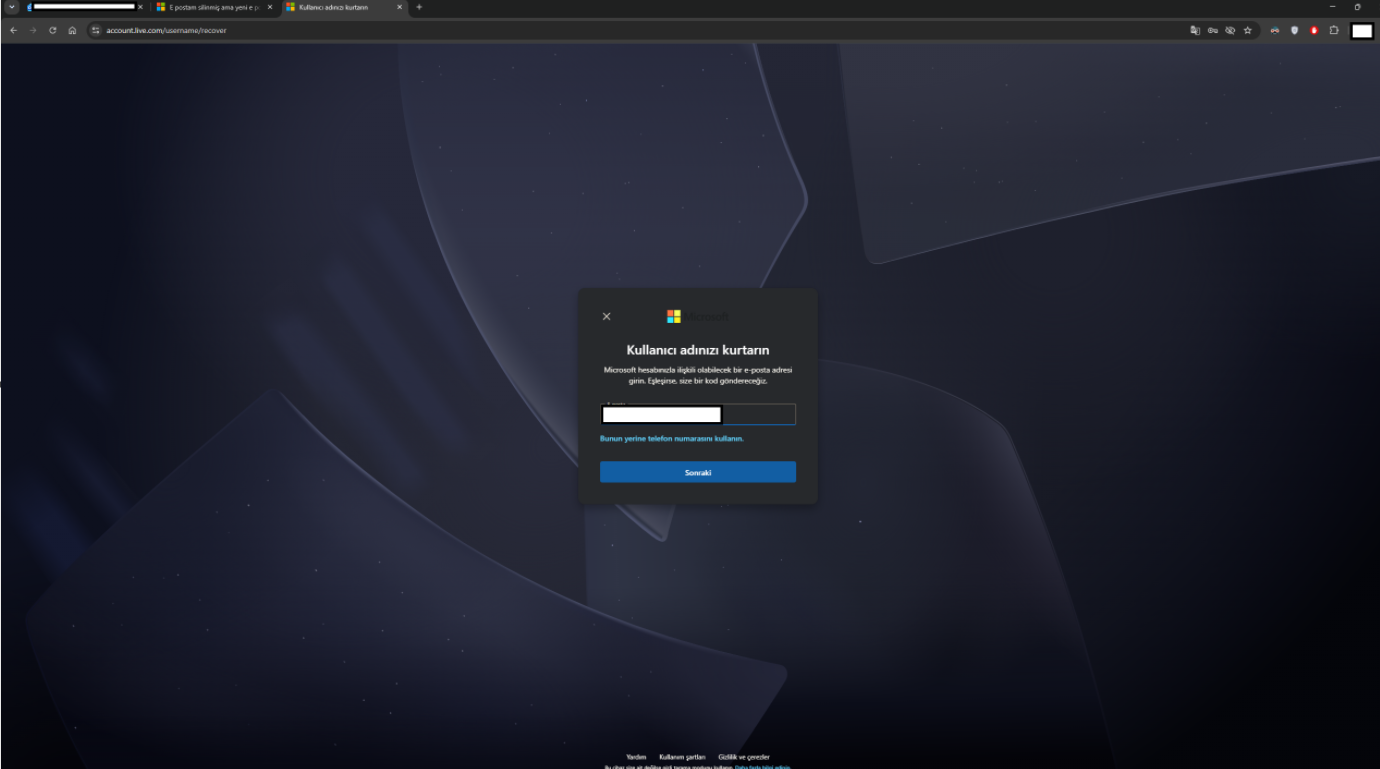Open the tab search dropdown arrow

pos(13,7)
